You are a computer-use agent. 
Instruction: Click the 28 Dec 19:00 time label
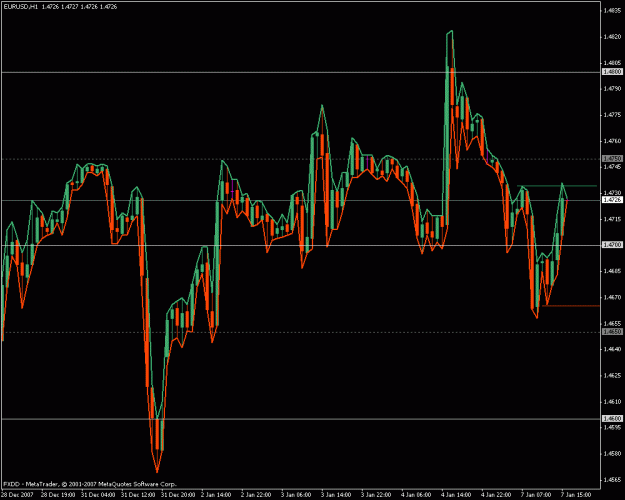pos(56,495)
